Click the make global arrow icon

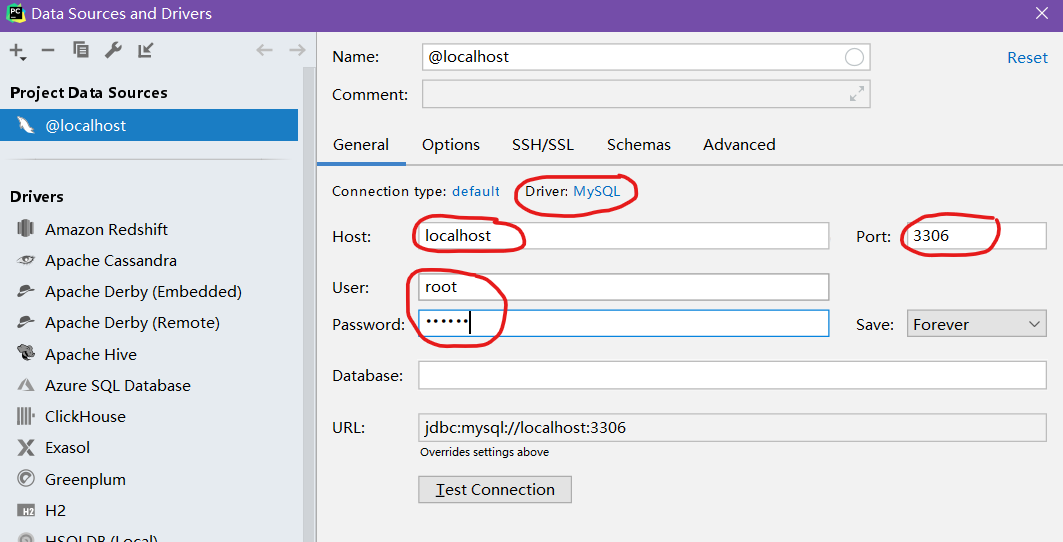tap(146, 50)
